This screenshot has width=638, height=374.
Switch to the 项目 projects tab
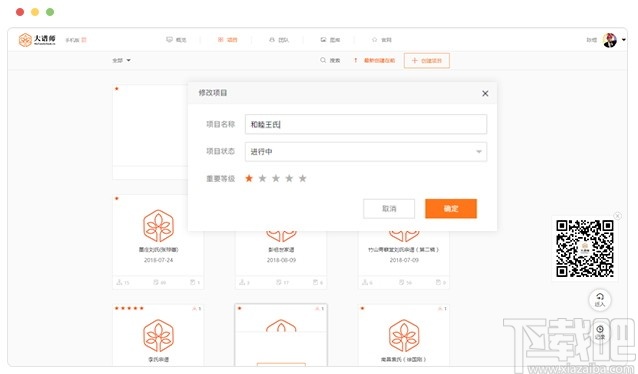227,40
